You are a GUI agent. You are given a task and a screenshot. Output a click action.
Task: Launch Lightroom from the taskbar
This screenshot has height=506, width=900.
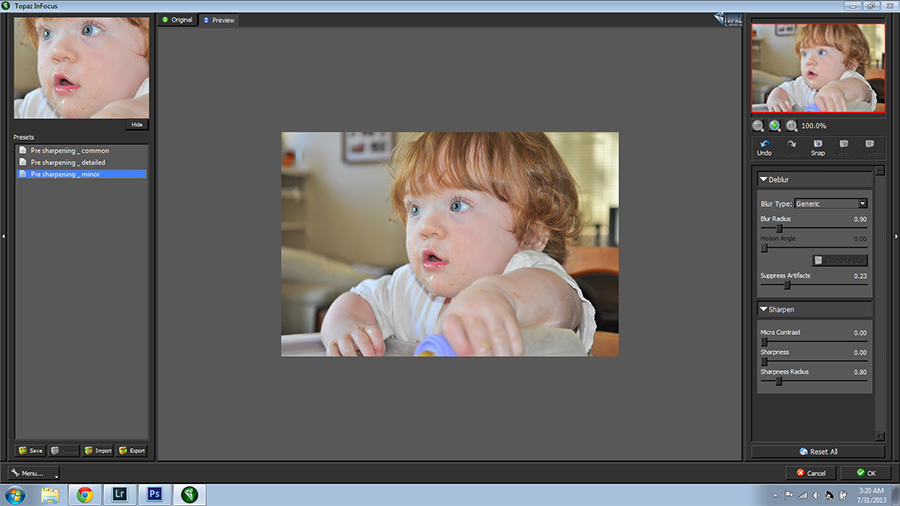120,494
